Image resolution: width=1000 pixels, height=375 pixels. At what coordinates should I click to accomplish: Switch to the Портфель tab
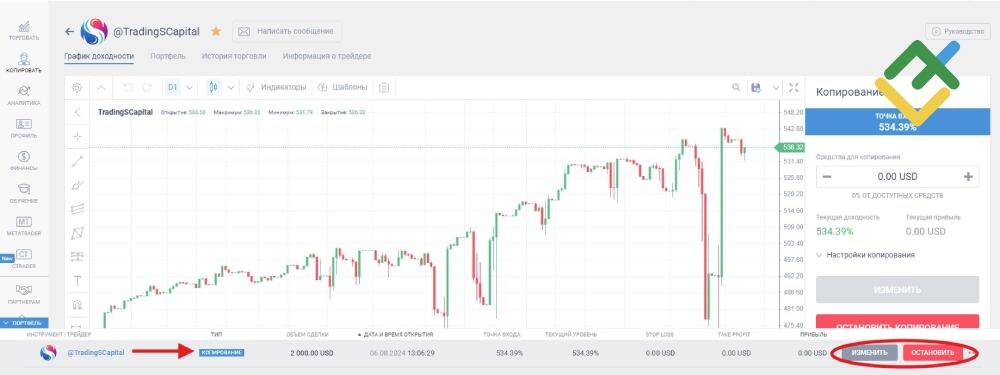(168, 56)
